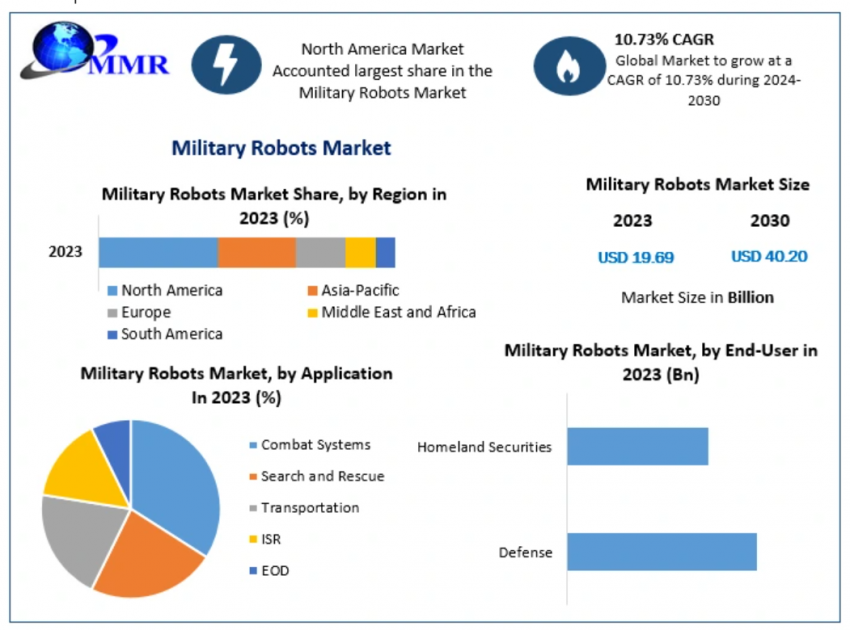Viewport: 850px width, 630px height.
Task: Click the Search and Rescue legend marker
Action: coord(253,477)
